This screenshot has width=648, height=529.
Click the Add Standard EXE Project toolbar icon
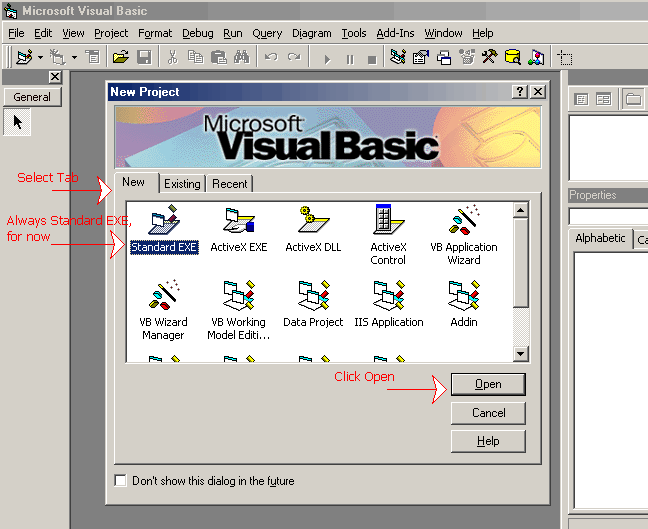tap(24, 57)
